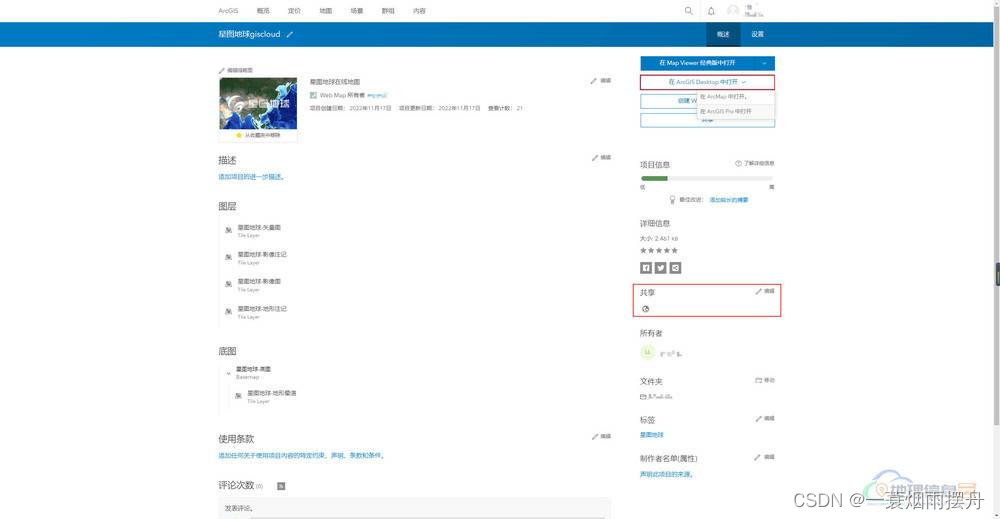Click the tile layer icon of 星图地球-影像注记
Image resolution: width=1000 pixels, height=519 pixels.
click(228, 257)
